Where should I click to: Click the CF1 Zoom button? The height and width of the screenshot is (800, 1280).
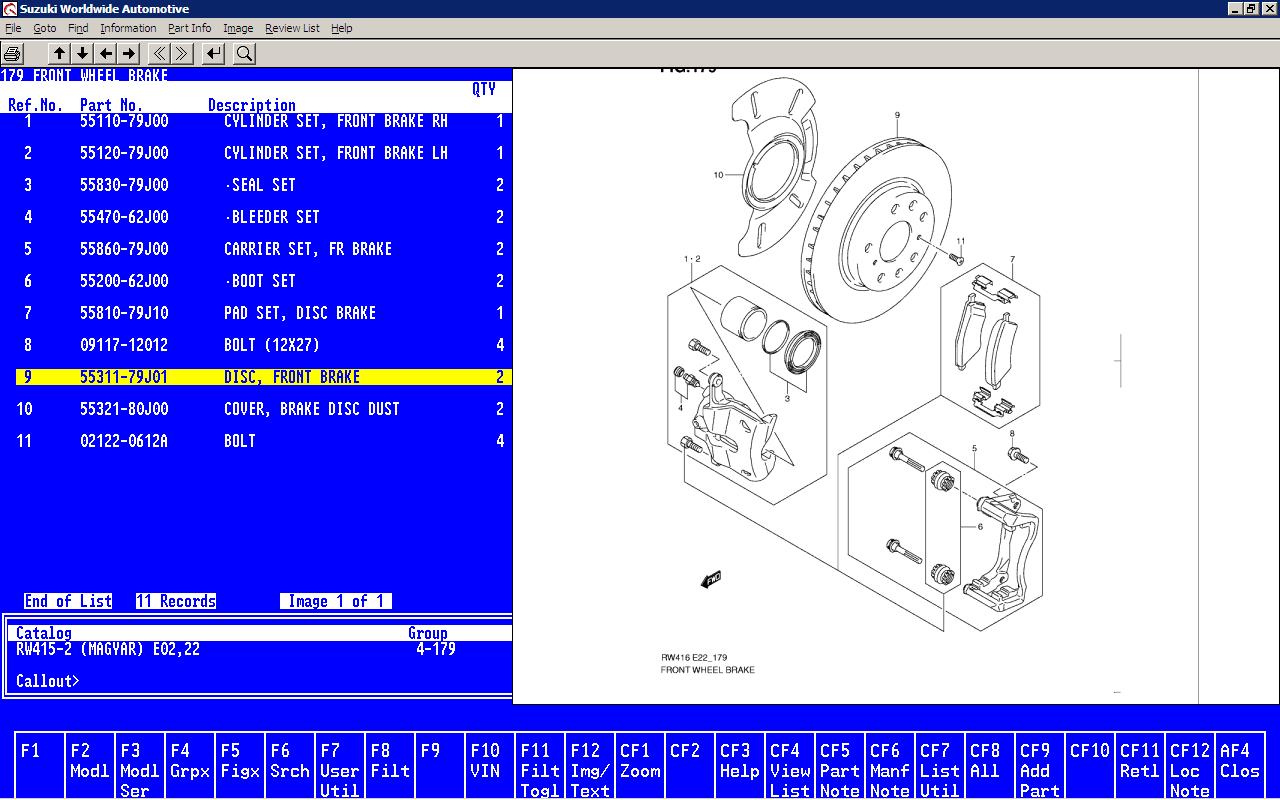tap(640, 766)
